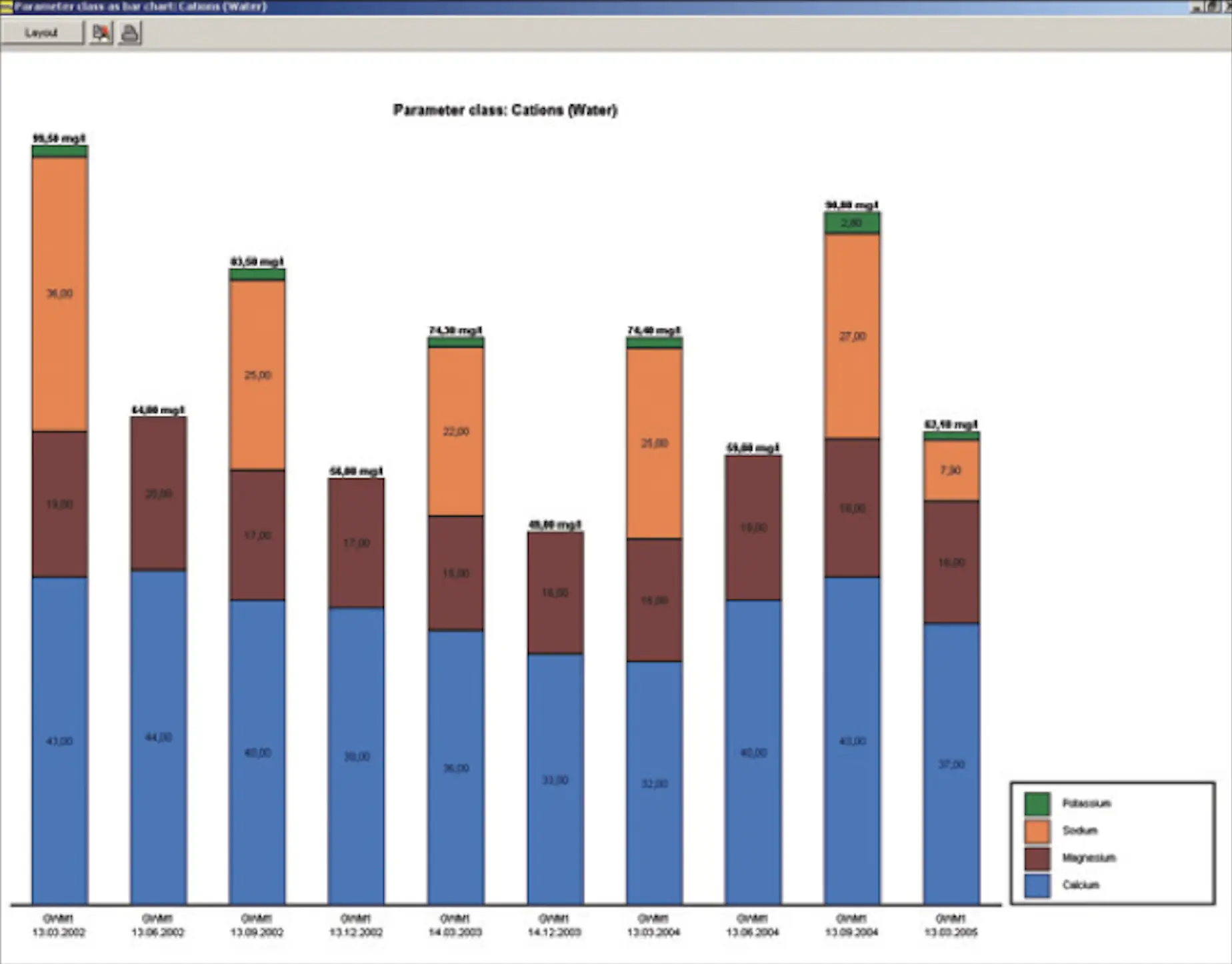
Task: Click the GWM1 13.09.2002 axis label
Action: click(257, 925)
